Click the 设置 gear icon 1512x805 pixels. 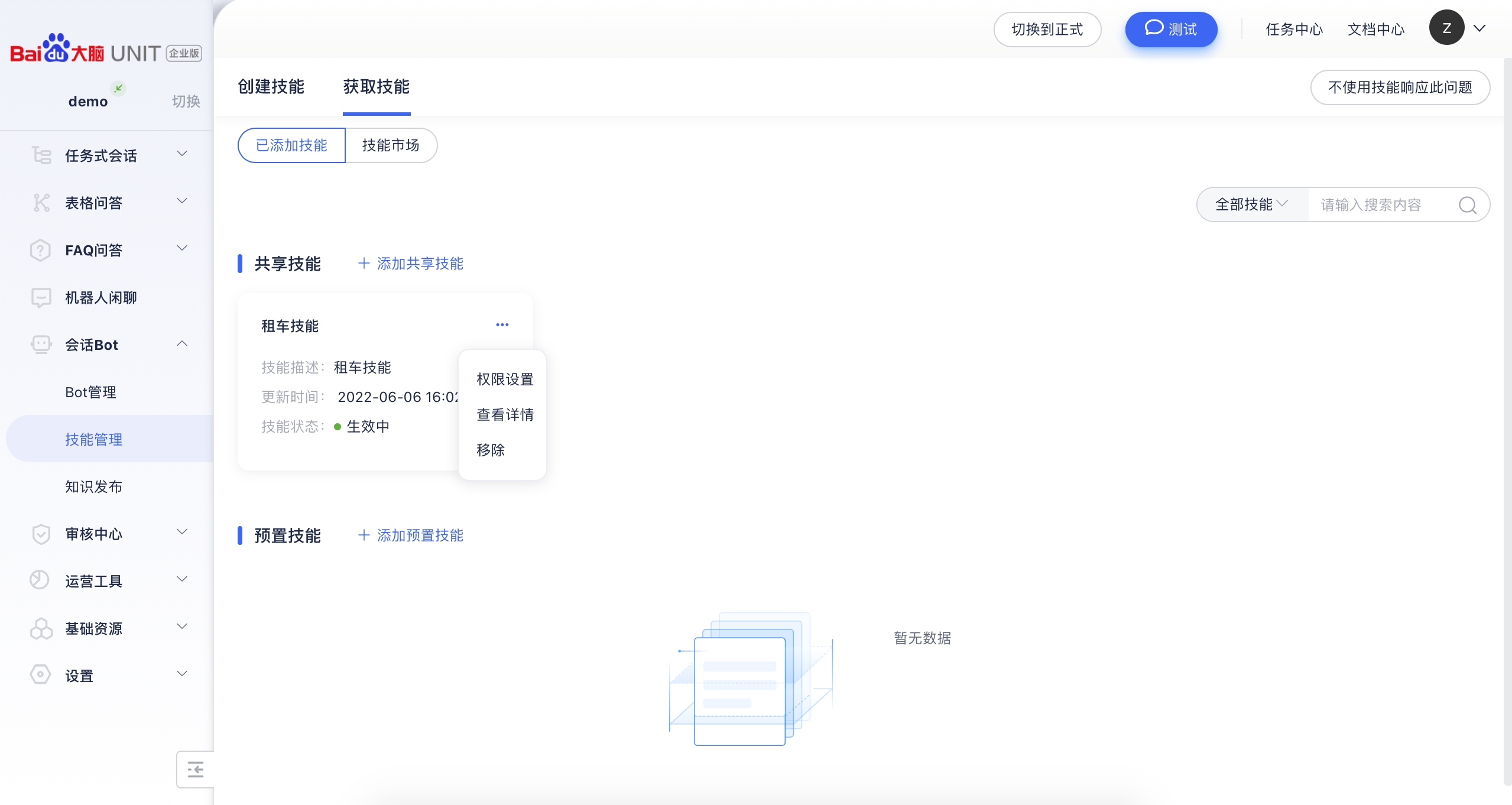click(40, 674)
